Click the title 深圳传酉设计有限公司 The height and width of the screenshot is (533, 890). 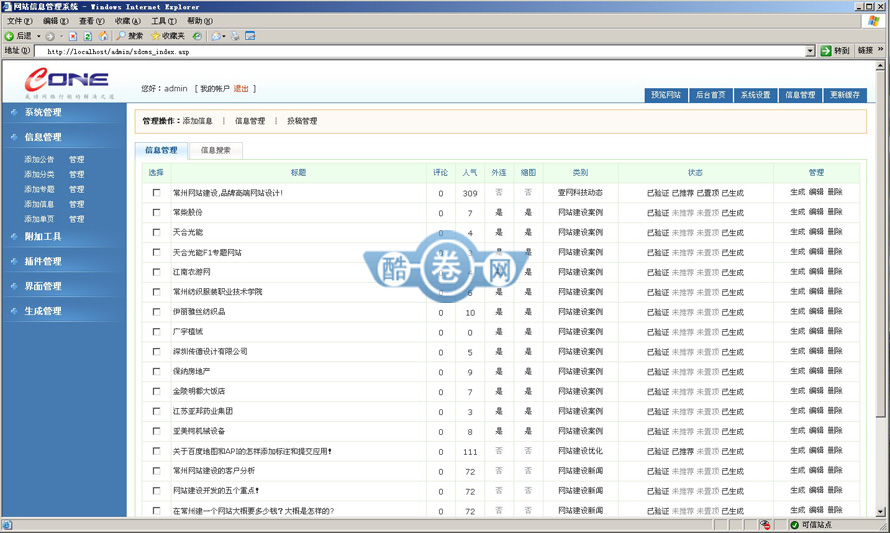click(210, 351)
